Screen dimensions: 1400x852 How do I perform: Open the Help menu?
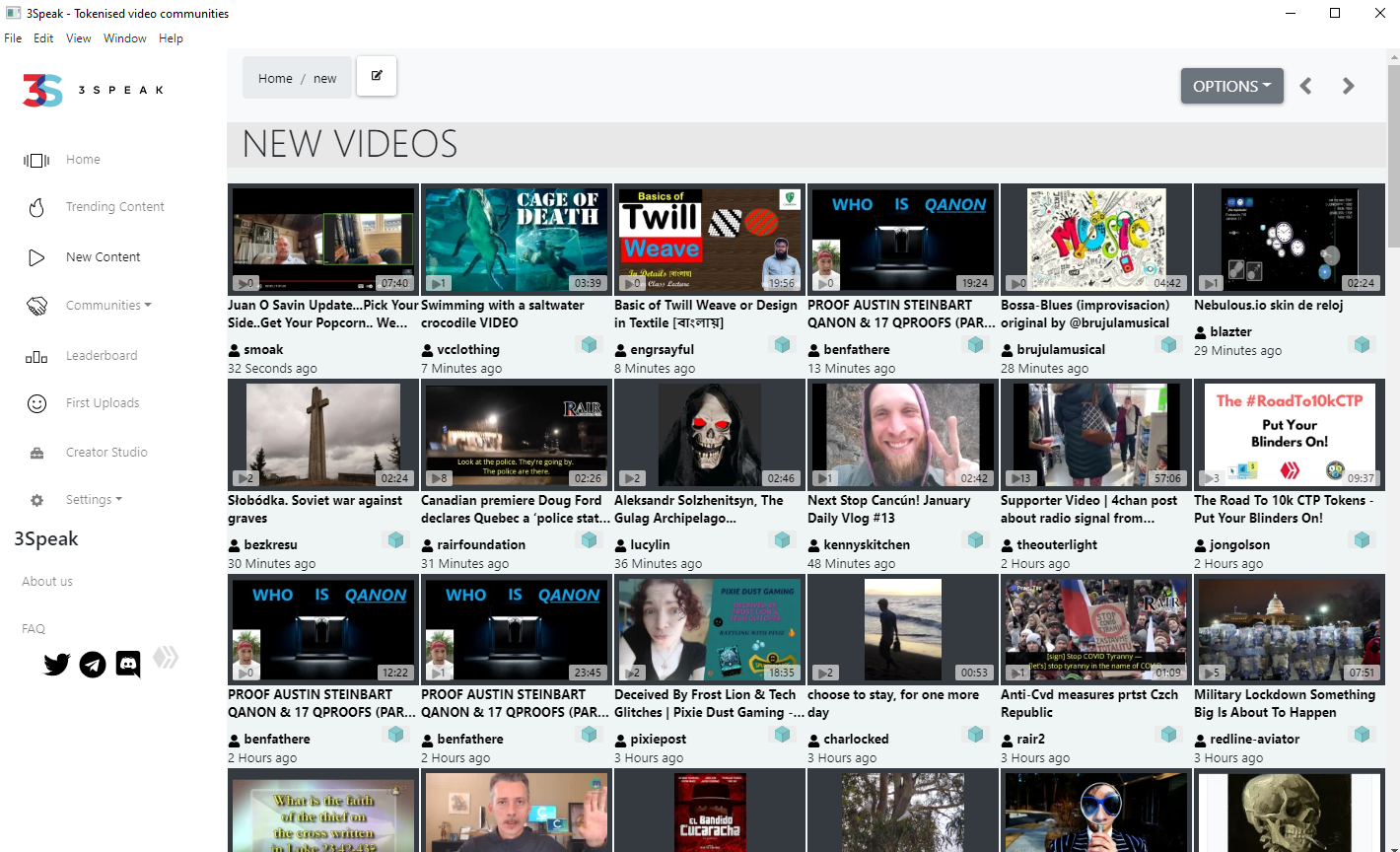(171, 38)
